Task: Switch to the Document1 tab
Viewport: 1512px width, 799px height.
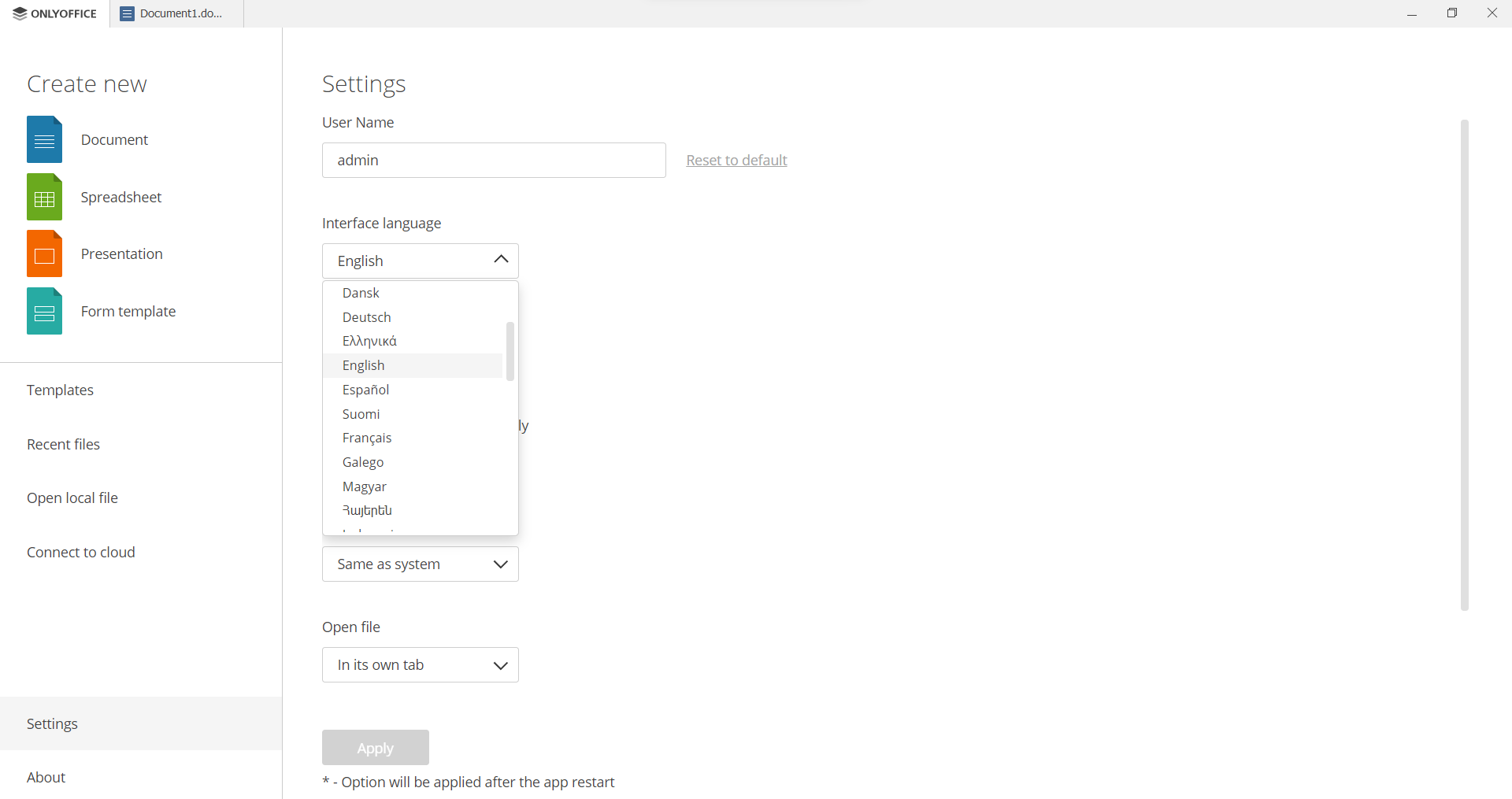Action: click(175, 13)
